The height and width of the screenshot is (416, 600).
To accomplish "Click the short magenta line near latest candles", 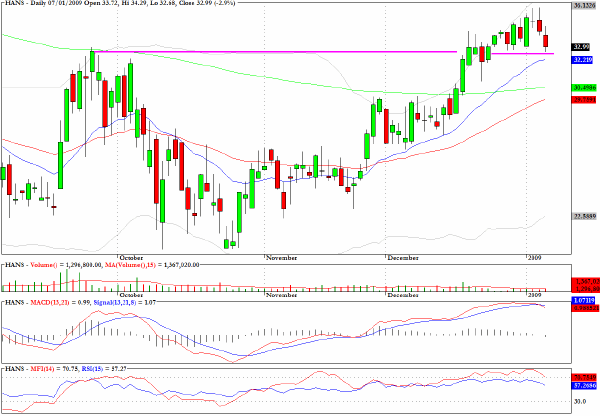I will pyautogui.click(x=522, y=54).
